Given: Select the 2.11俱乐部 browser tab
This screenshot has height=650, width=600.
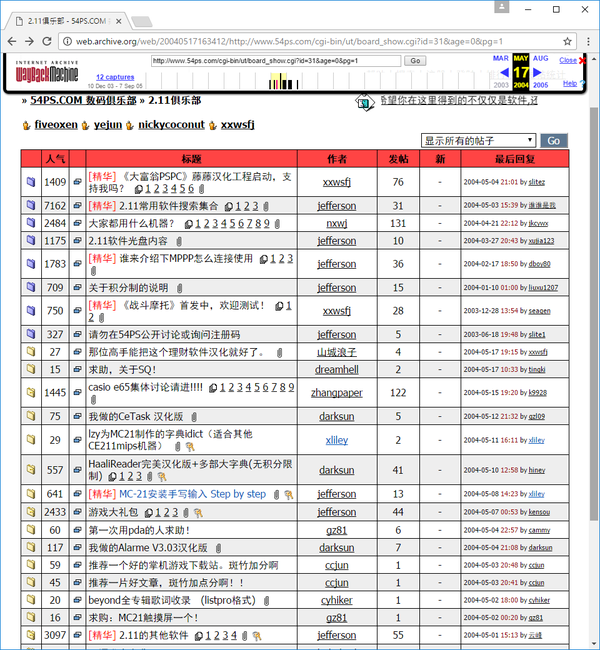Looking at the screenshot, I should pyautogui.click(x=68, y=21).
